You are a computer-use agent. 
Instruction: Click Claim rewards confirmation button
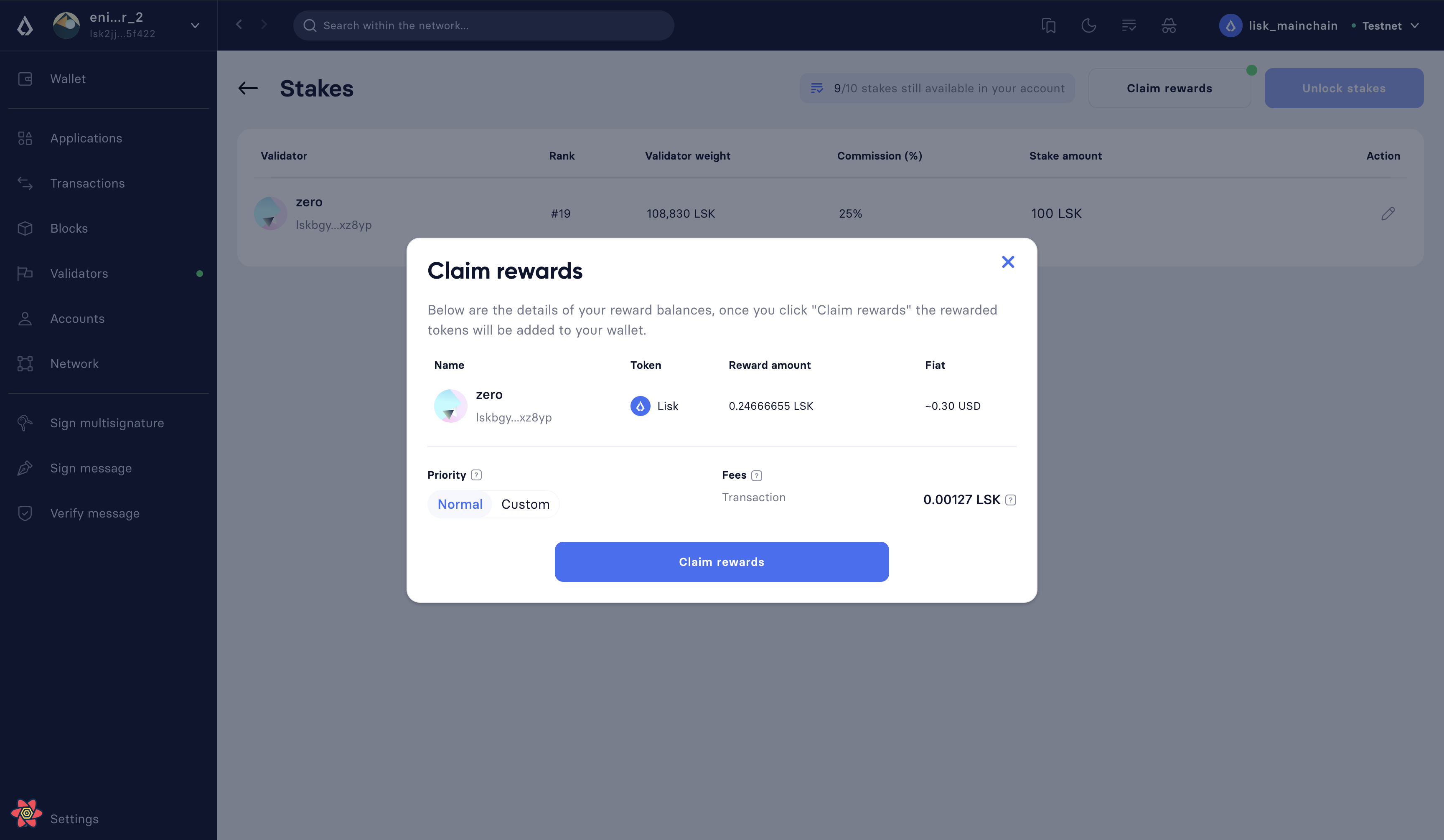coord(721,561)
